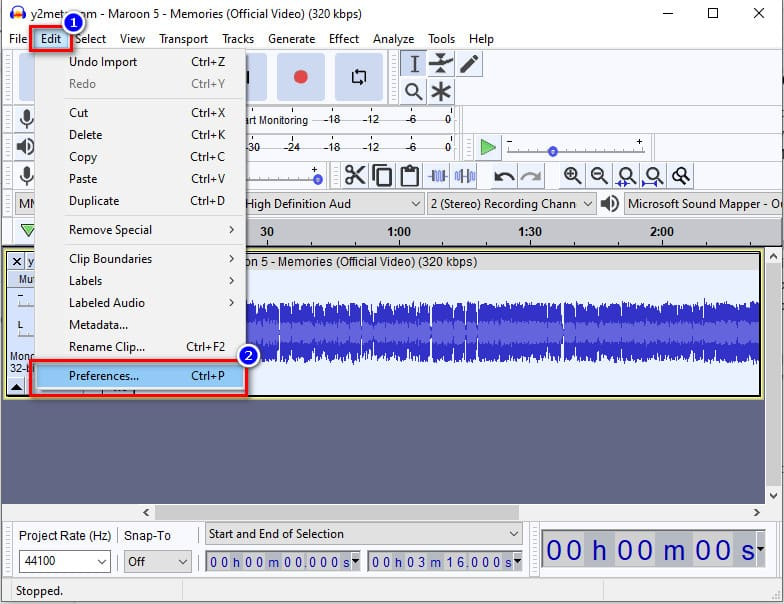Choose Preferences from the Edit menu
Viewport: 784px width, 604px height.
click(x=104, y=376)
